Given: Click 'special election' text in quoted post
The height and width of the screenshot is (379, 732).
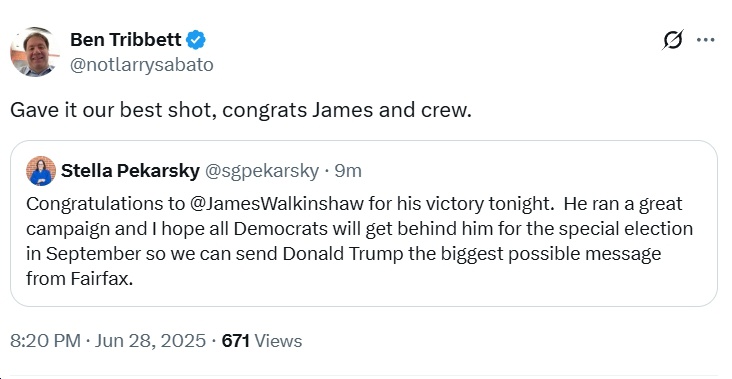Looking at the screenshot, I should (626, 229).
